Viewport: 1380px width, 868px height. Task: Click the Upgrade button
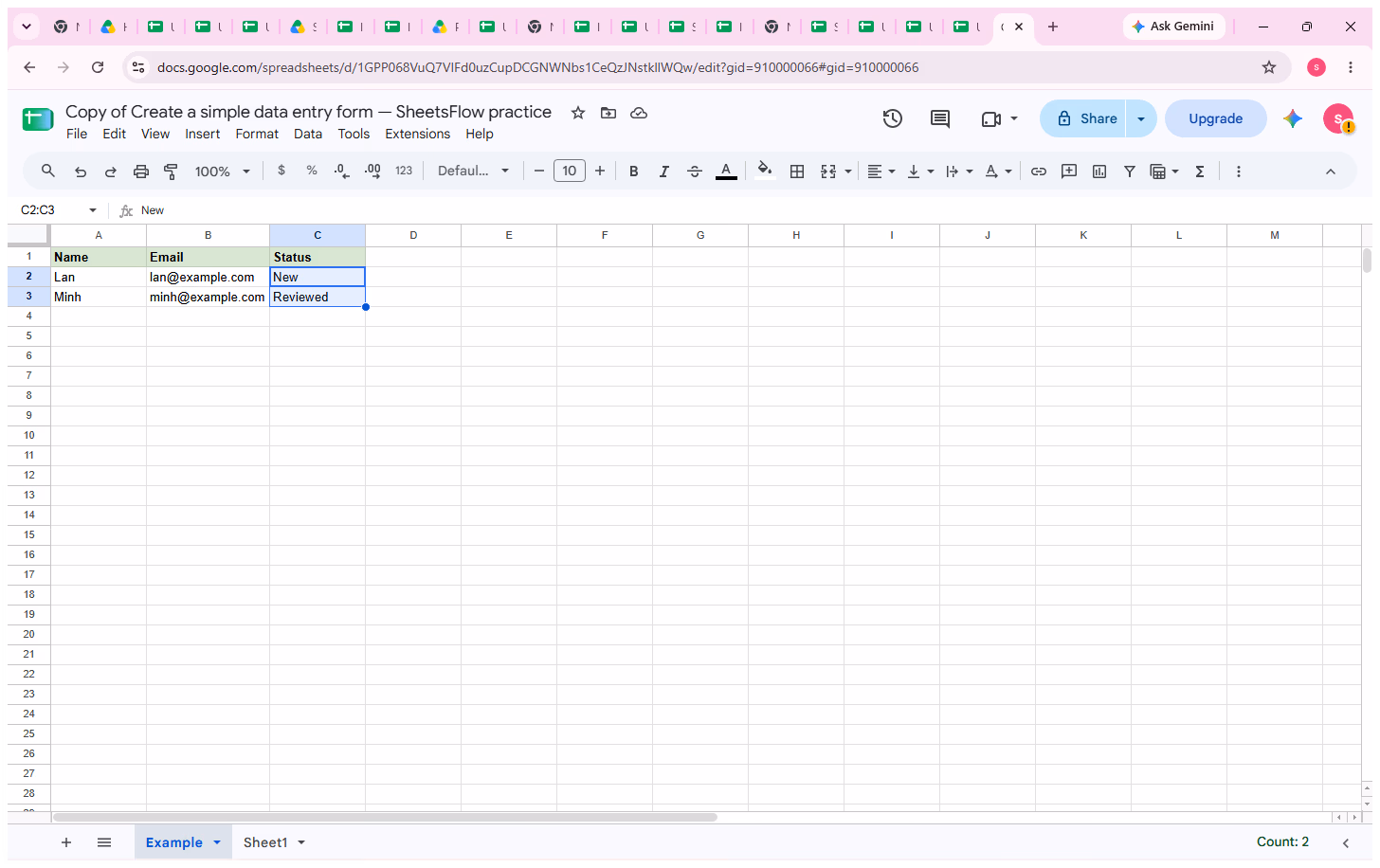[1215, 118]
